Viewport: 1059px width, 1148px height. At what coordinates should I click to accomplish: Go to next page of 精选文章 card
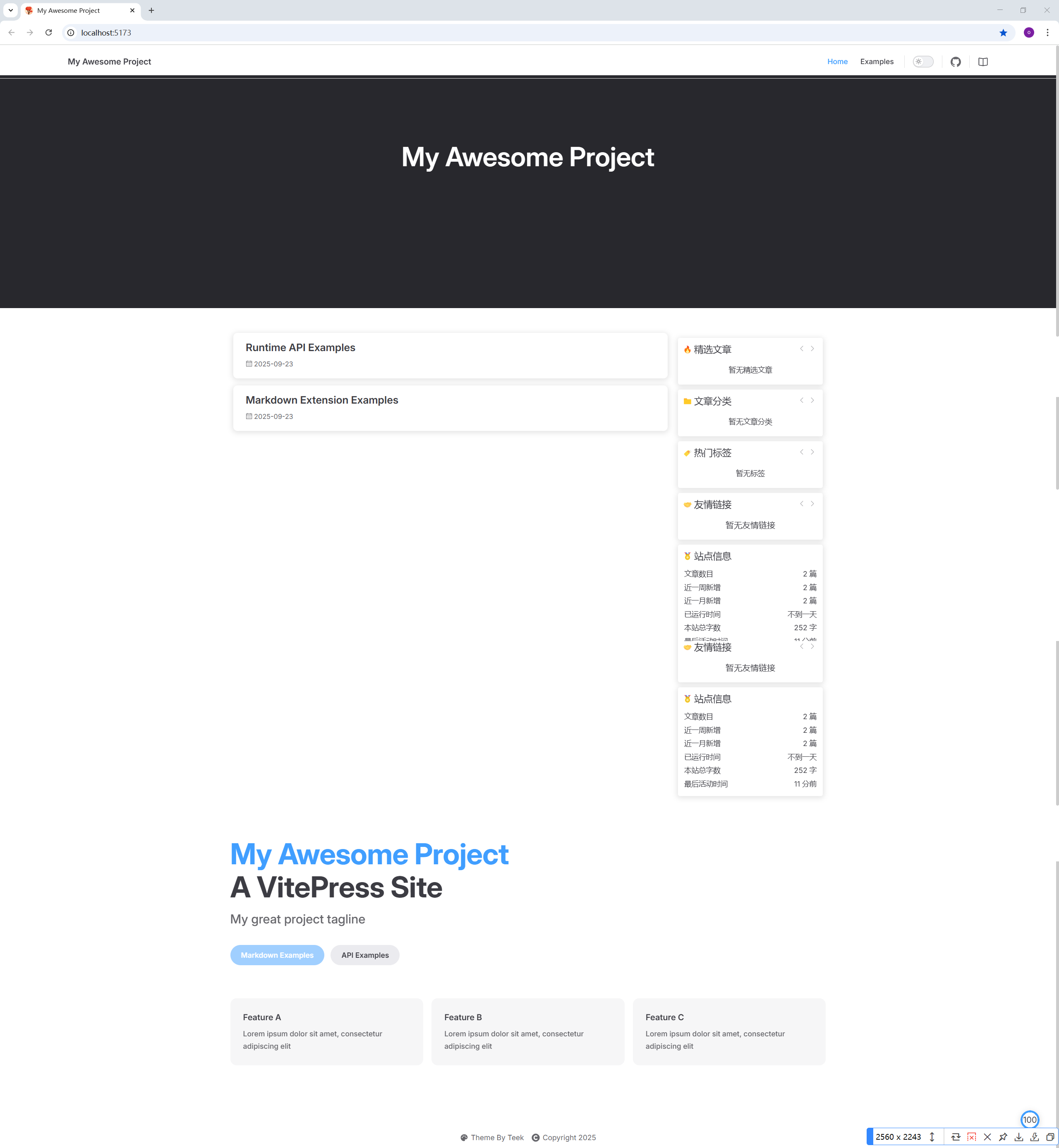tap(812, 349)
